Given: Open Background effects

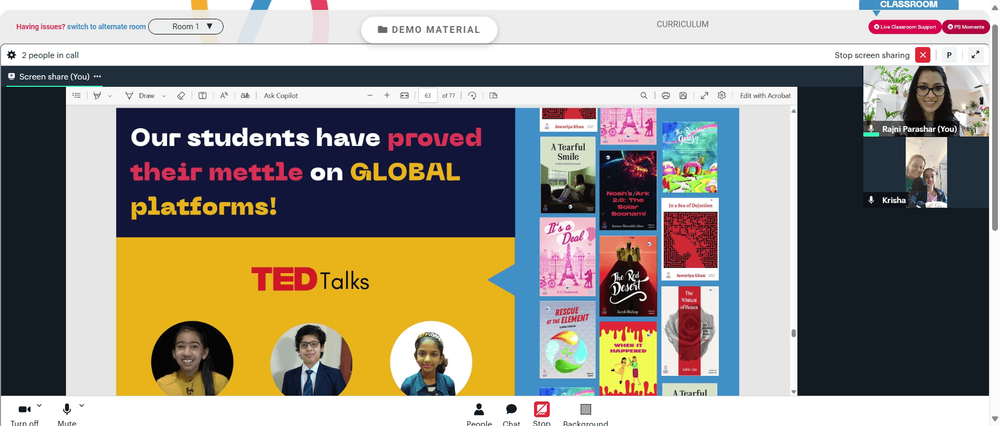Looking at the screenshot, I should (x=585, y=413).
